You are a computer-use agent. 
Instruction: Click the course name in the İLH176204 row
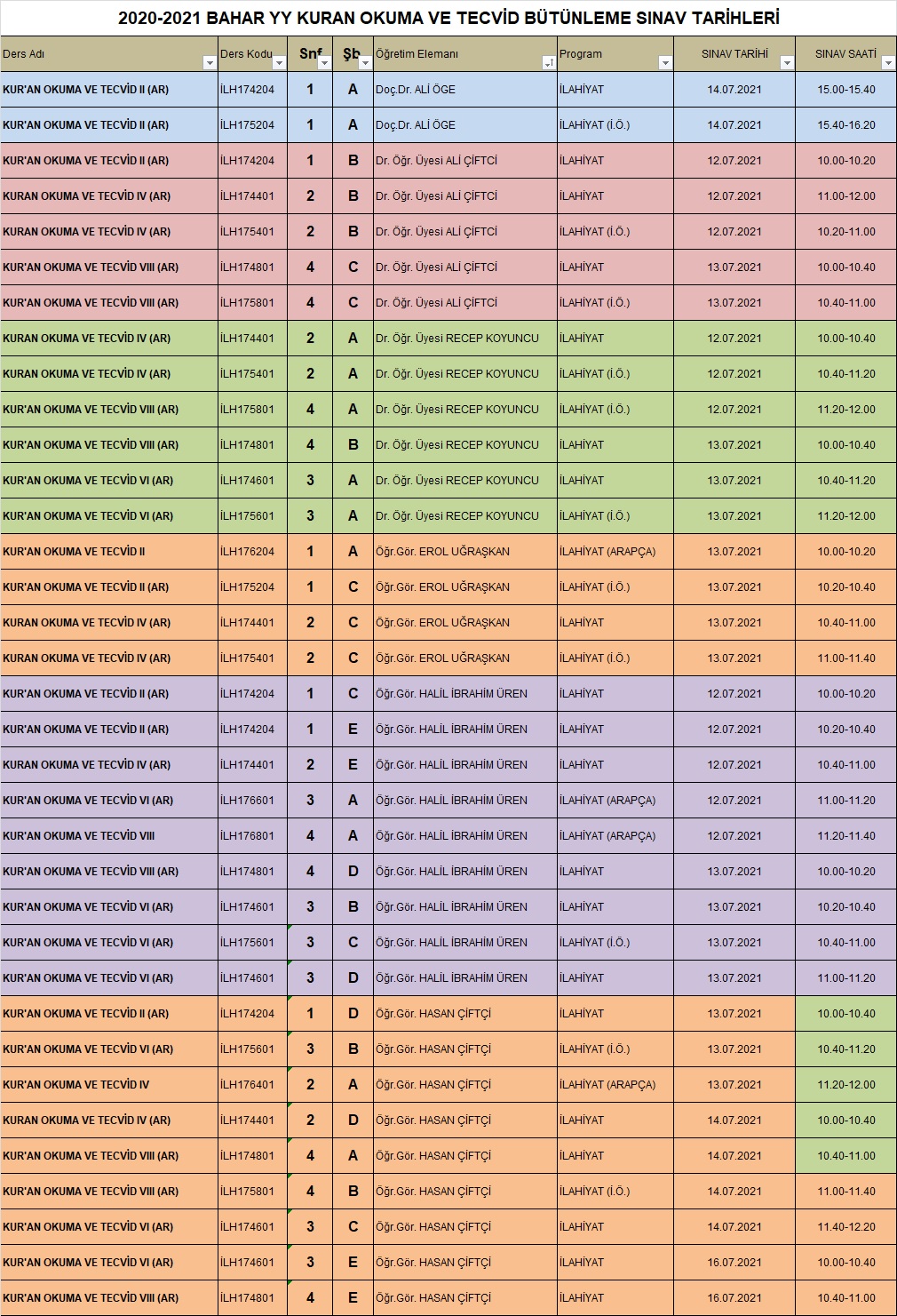(x=109, y=552)
